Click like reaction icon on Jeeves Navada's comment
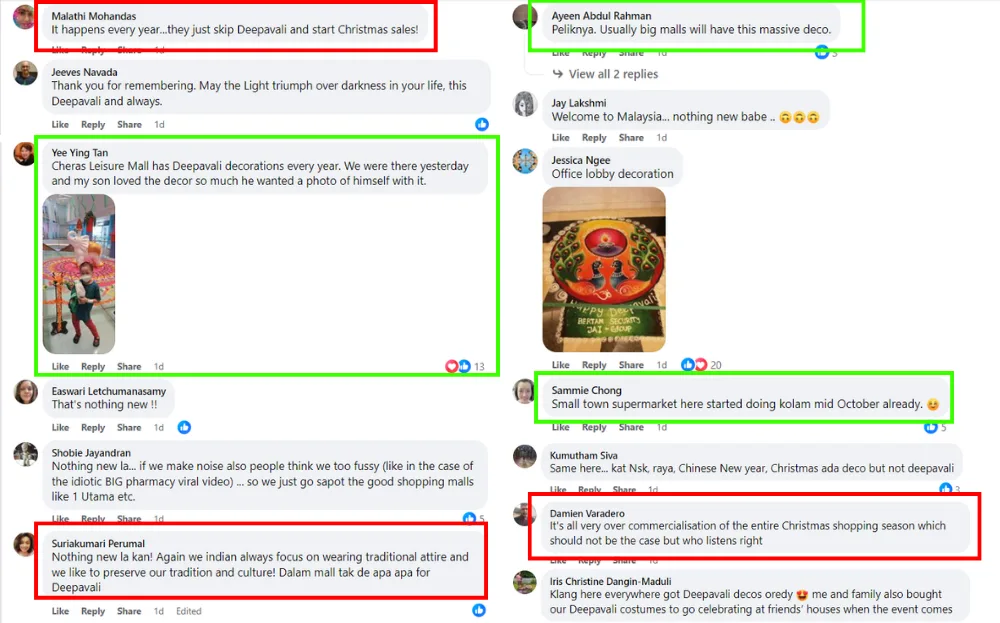 [482, 124]
